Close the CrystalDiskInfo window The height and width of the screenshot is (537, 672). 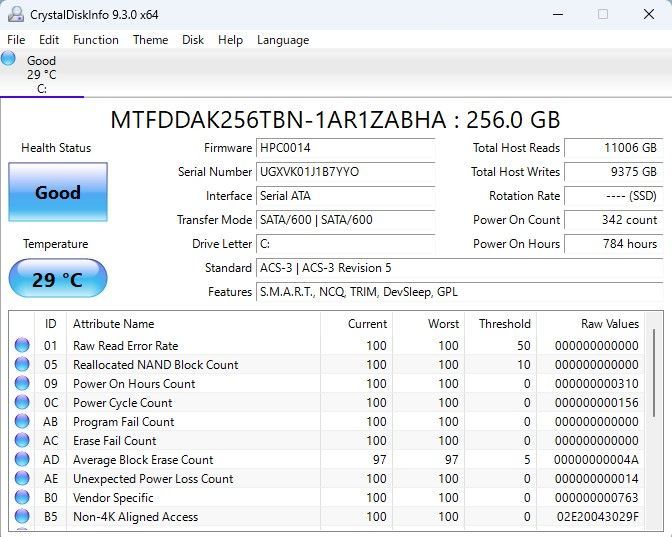649,15
